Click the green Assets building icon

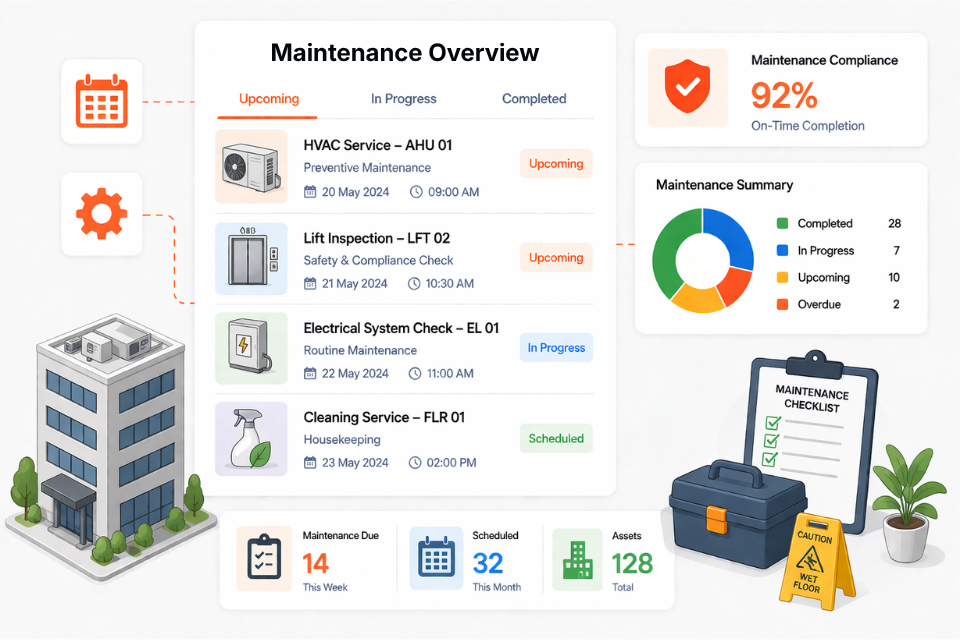tap(577, 560)
